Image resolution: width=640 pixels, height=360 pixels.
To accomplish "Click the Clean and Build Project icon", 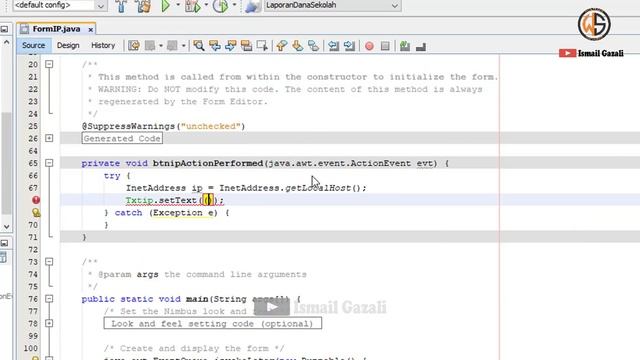I will click(143, 6).
